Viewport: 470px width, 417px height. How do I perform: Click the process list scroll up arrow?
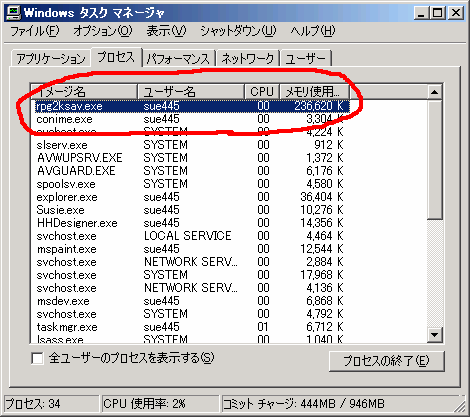click(434, 92)
